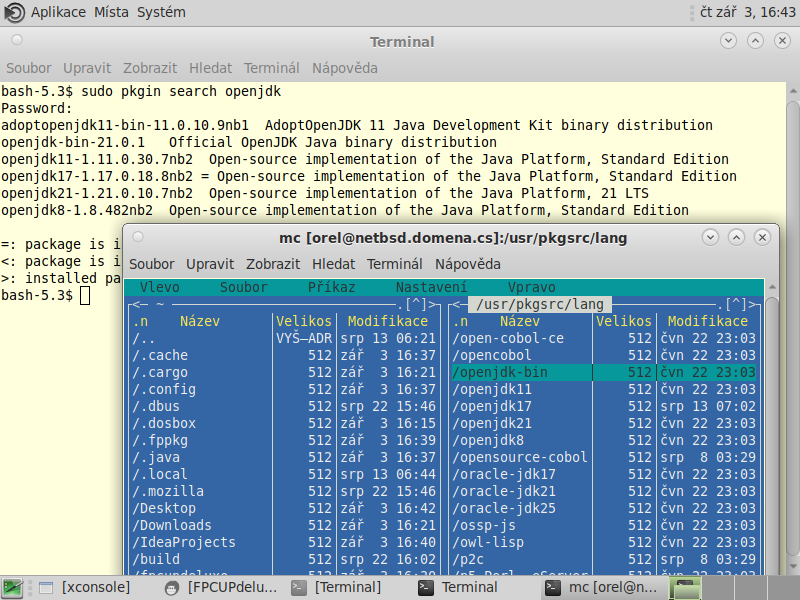Screen dimensions: 800x600
Task: Select /.cache directory in left panel
Action: pyautogui.click(x=284, y=355)
